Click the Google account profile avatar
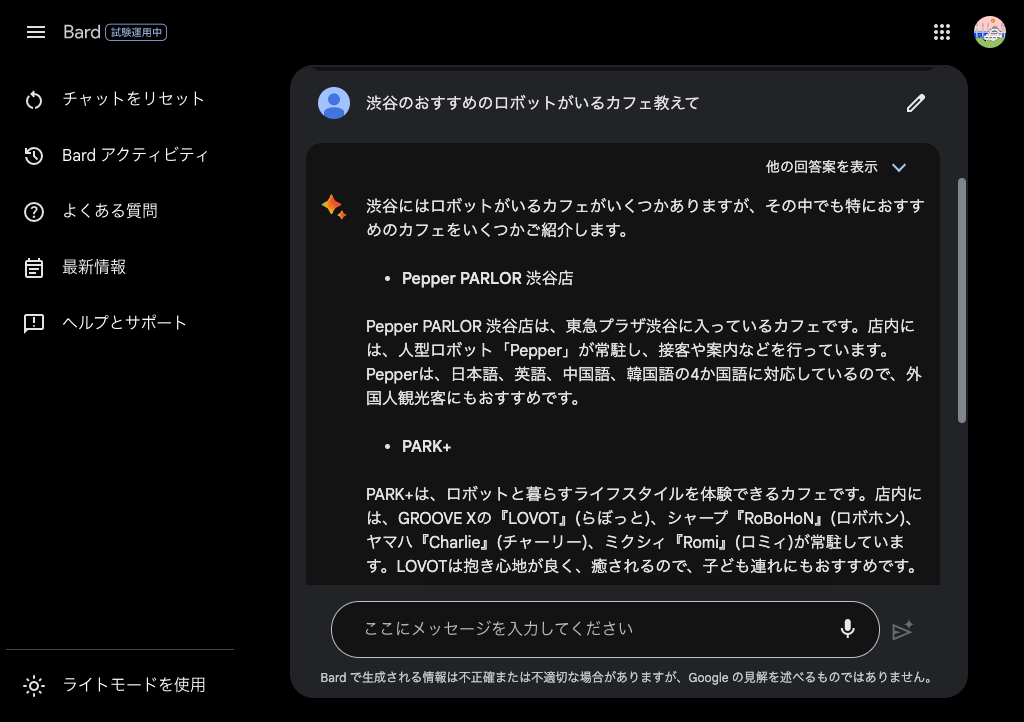 (x=989, y=32)
